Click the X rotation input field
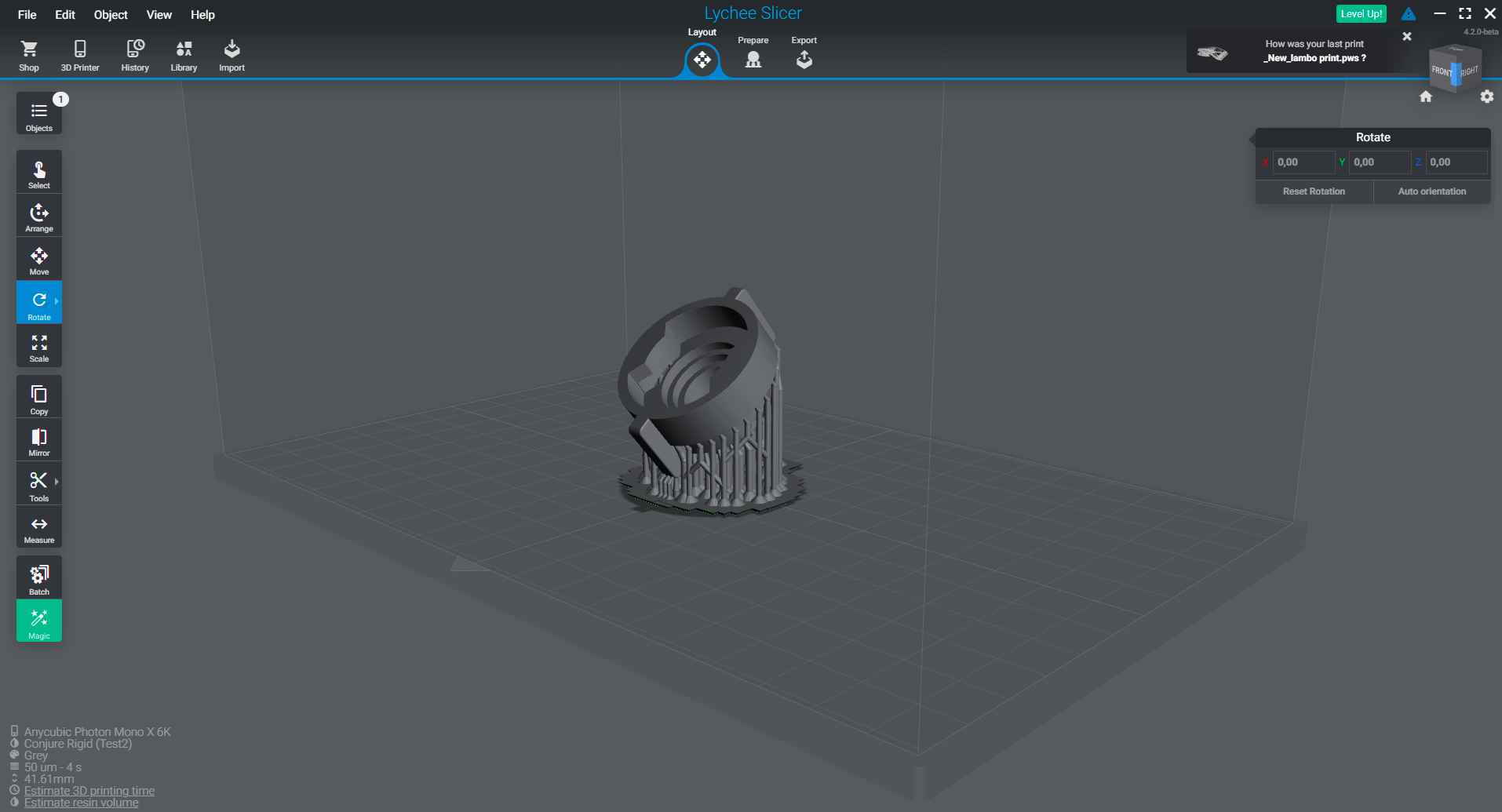The width and height of the screenshot is (1502, 812). [x=1303, y=162]
